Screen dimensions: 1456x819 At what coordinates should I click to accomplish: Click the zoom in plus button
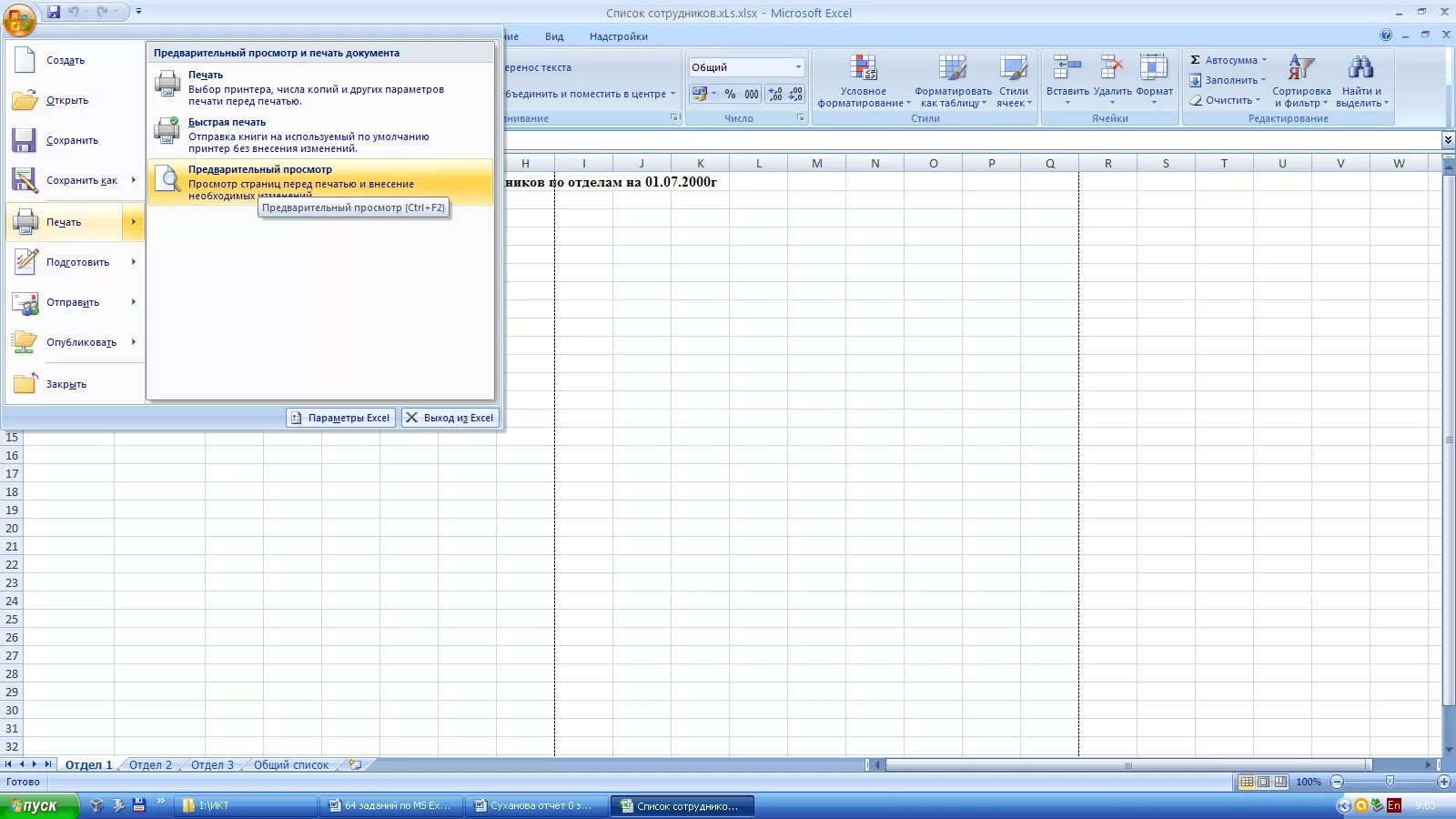coord(1444,782)
